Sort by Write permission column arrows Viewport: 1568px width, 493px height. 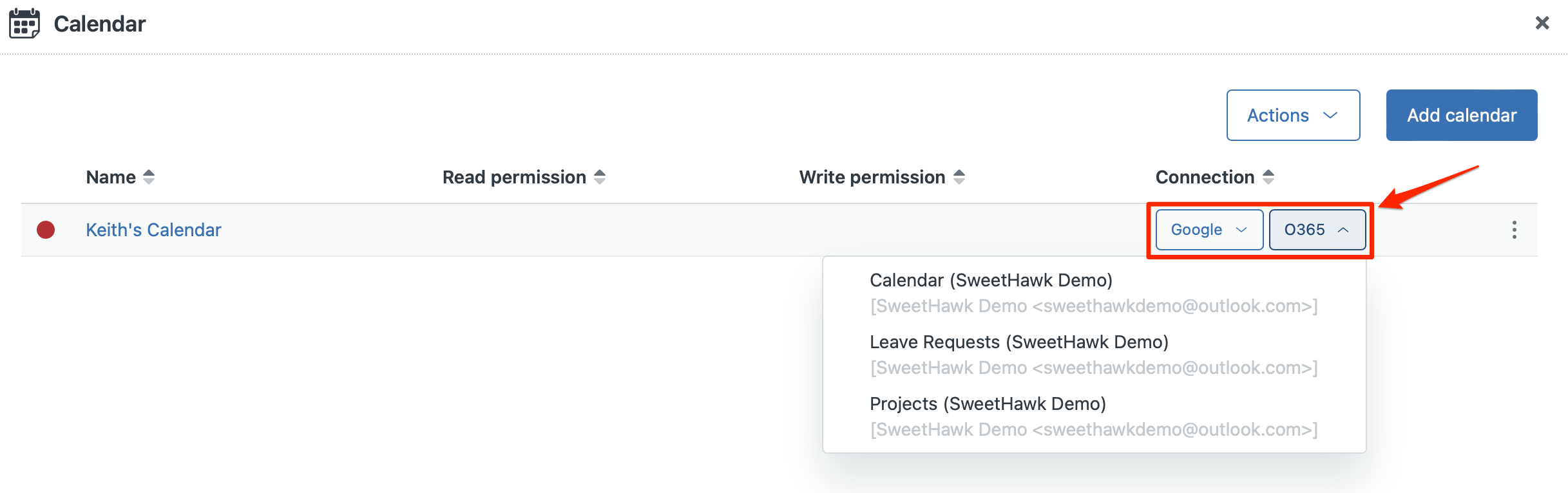[959, 177]
